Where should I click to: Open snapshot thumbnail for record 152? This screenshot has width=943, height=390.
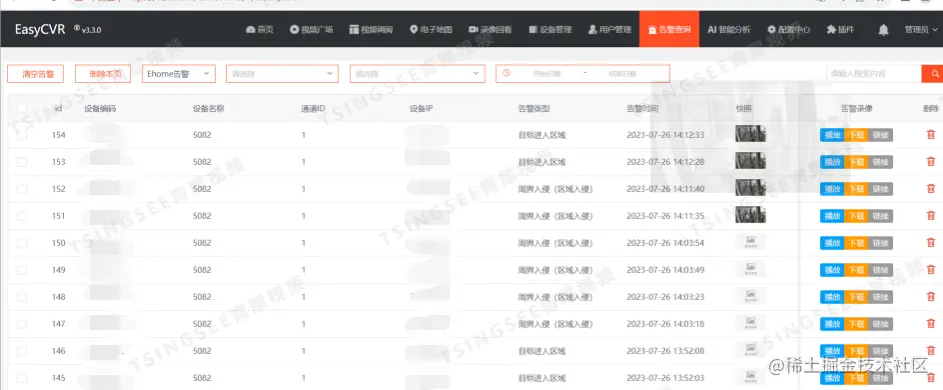click(750, 188)
